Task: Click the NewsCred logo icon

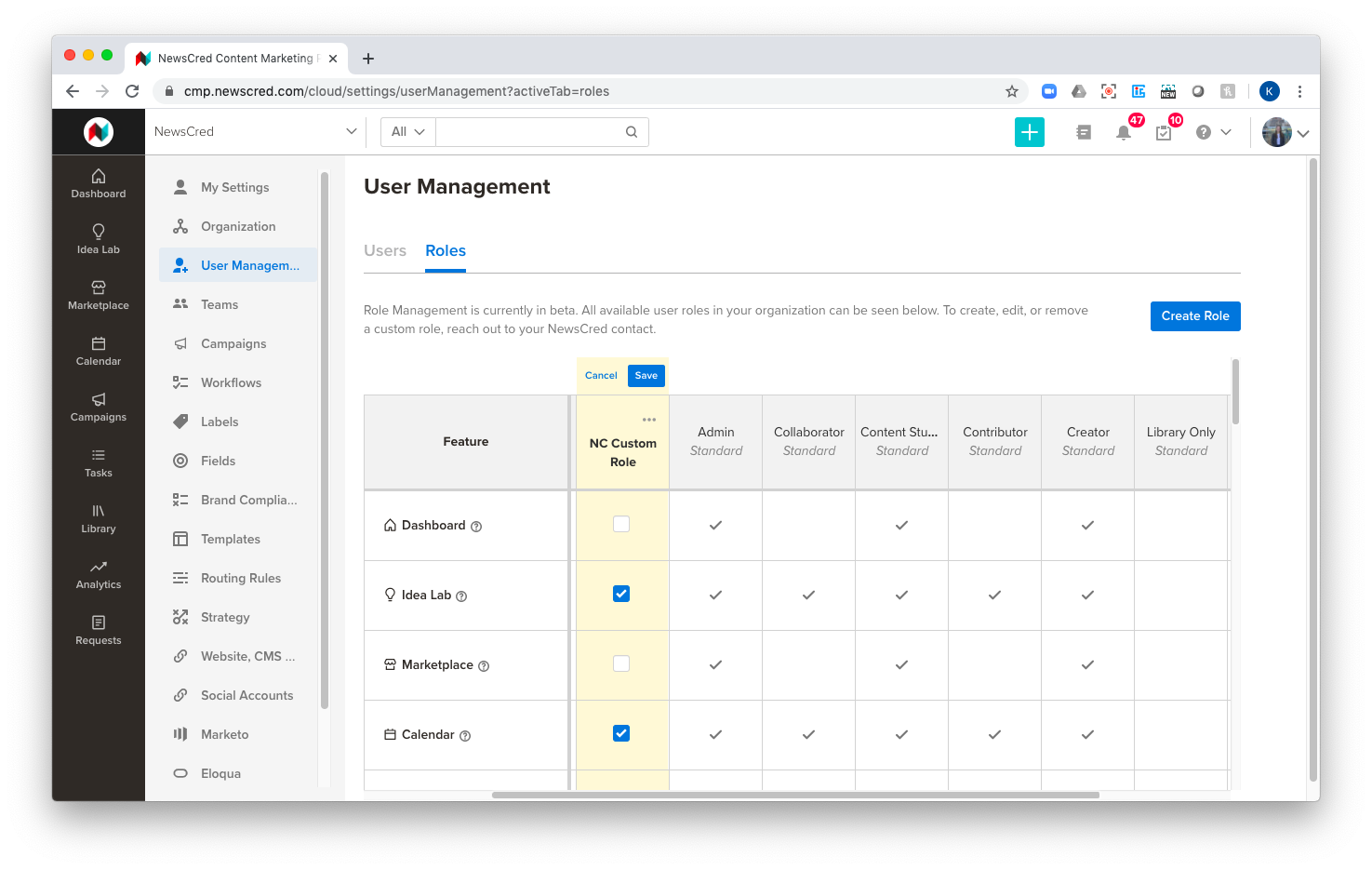Action: 99,132
